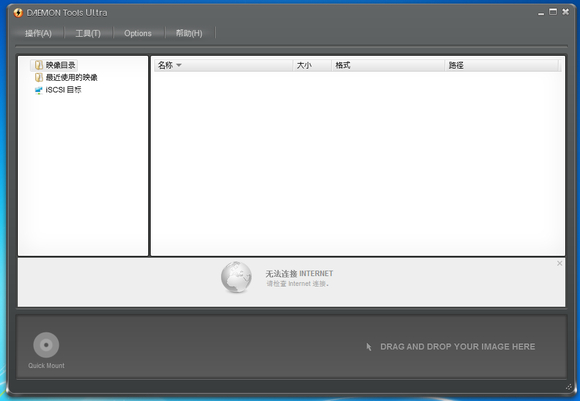Click the 大小 column header
The height and width of the screenshot is (401, 580).
click(312, 65)
